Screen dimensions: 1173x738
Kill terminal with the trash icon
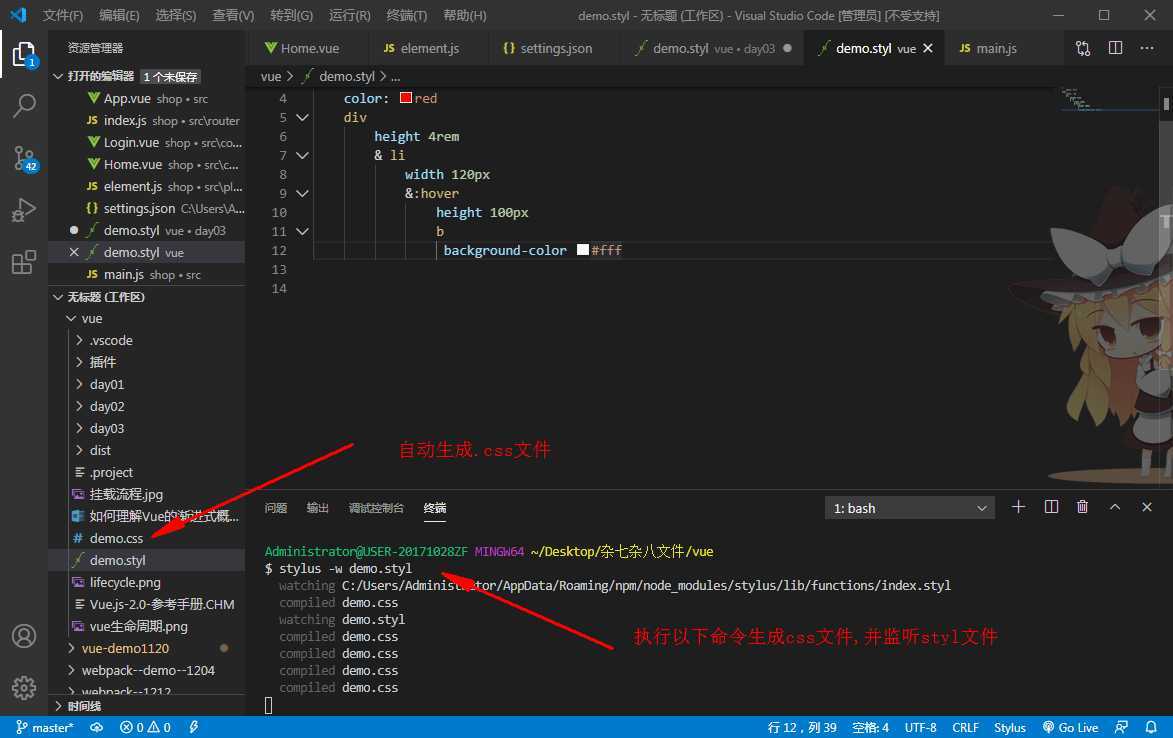[x=1082, y=508]
